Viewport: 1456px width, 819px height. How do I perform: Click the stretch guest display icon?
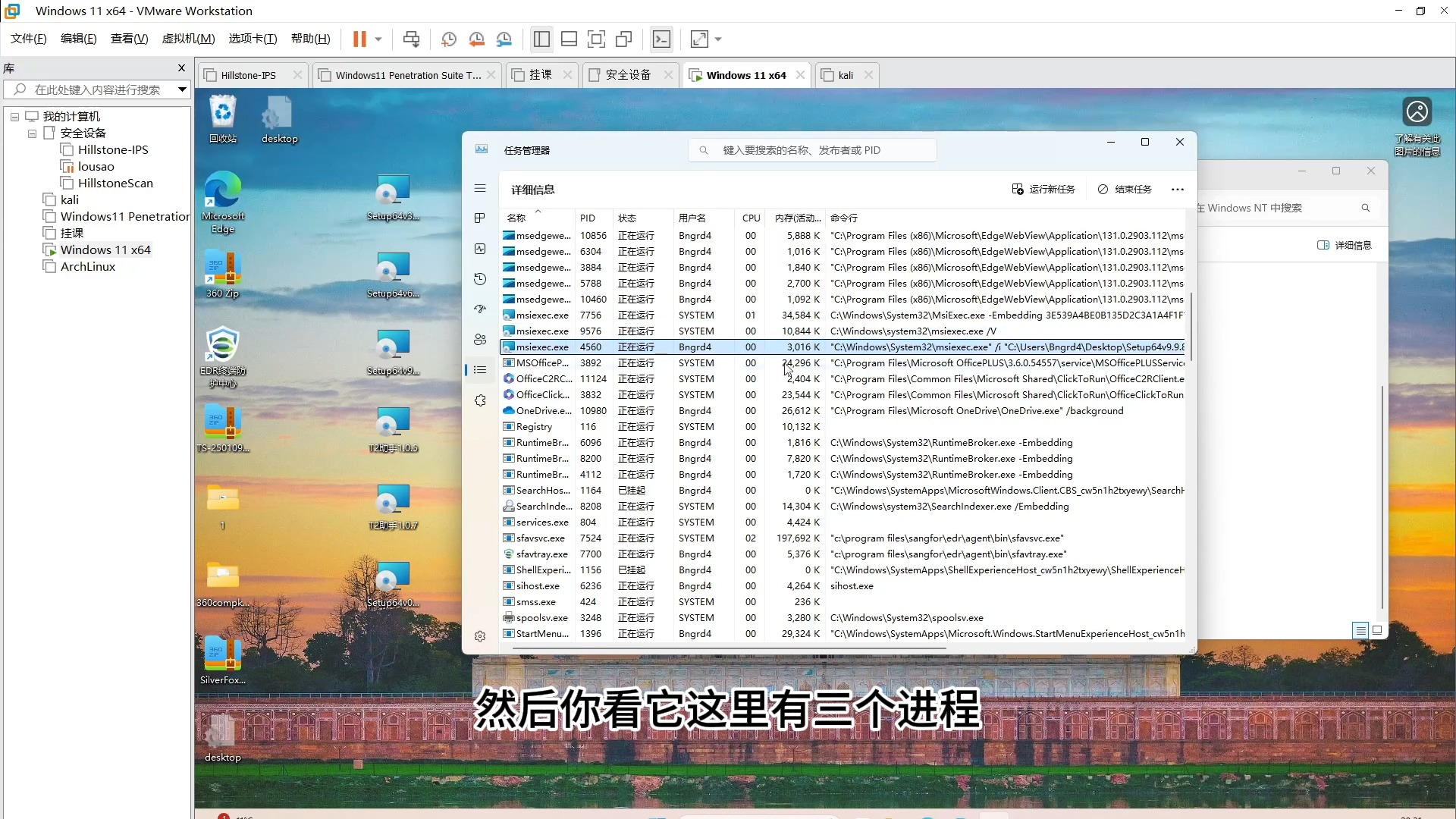click(699, 39)
